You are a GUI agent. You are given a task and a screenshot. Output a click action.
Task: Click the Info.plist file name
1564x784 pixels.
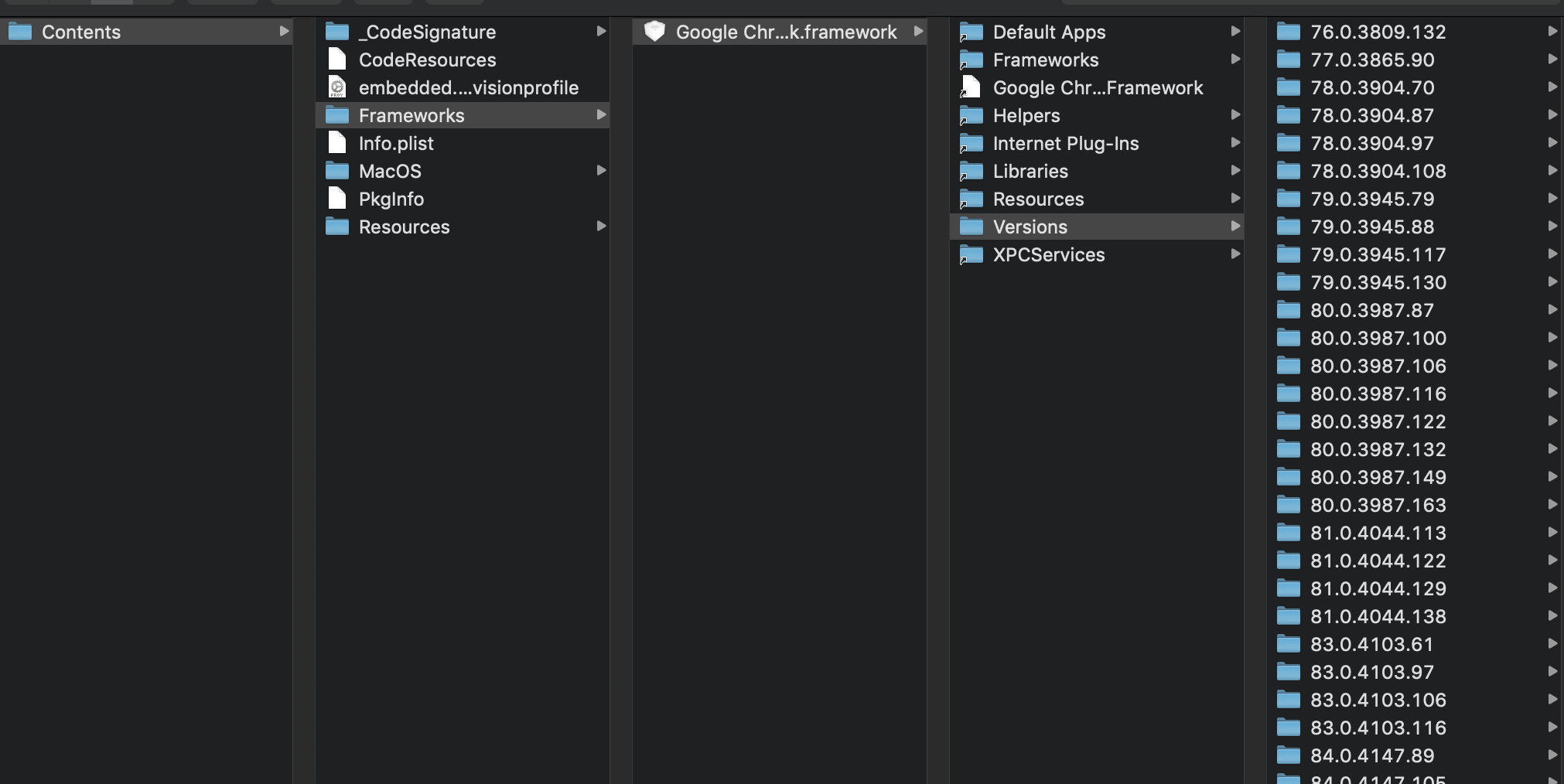[x=396, y=144]
